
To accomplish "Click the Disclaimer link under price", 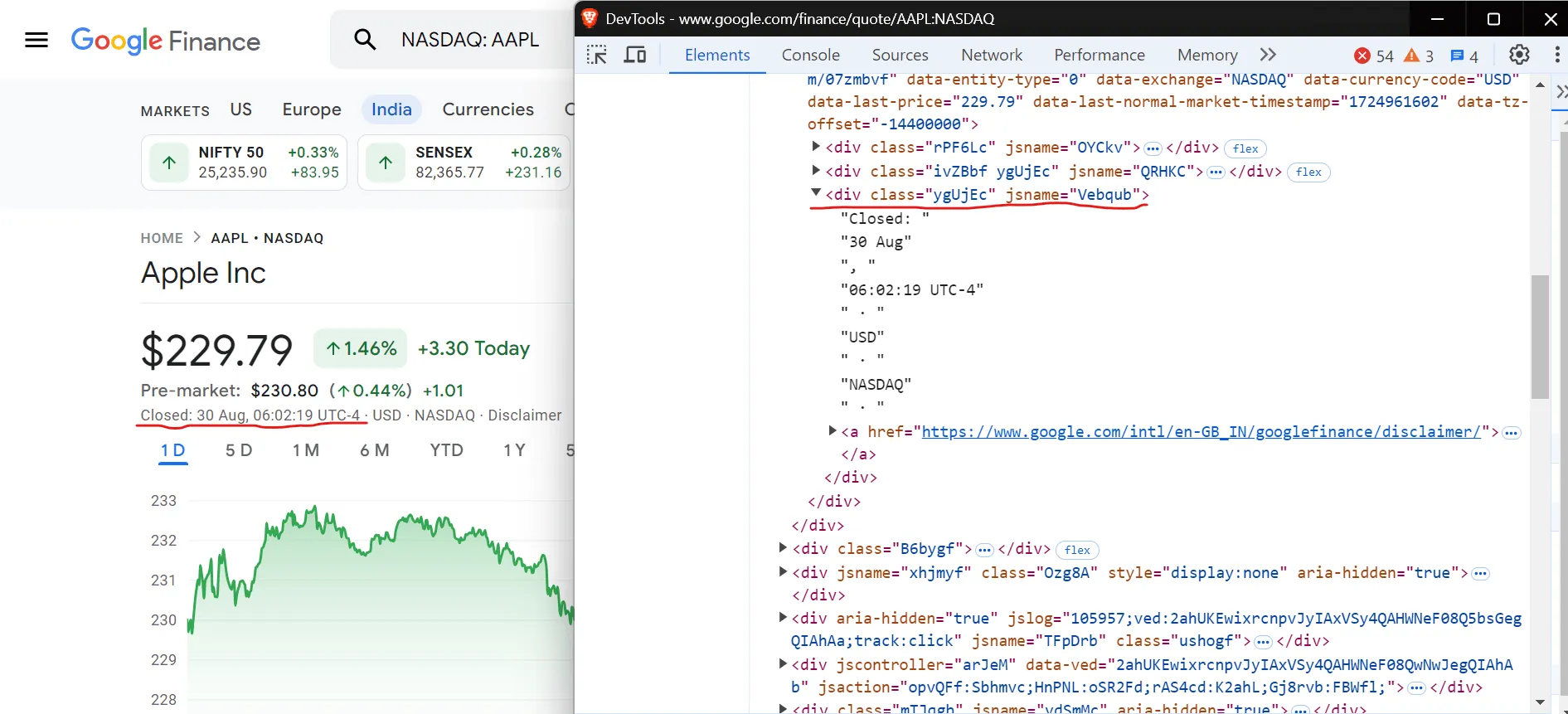I will (524, 415).
